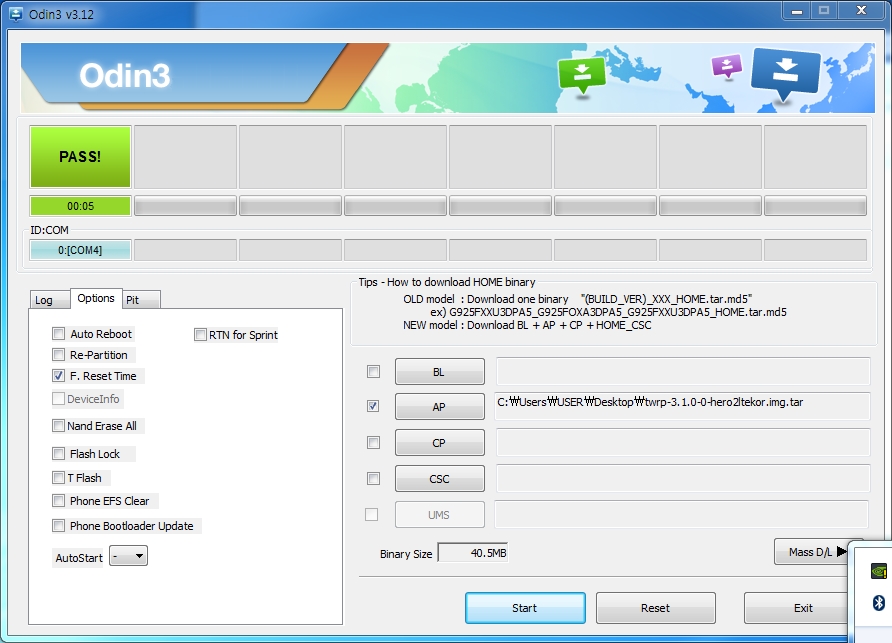Click the "Tips - How to download HOME binary" heading

click(x=447, y=282)
